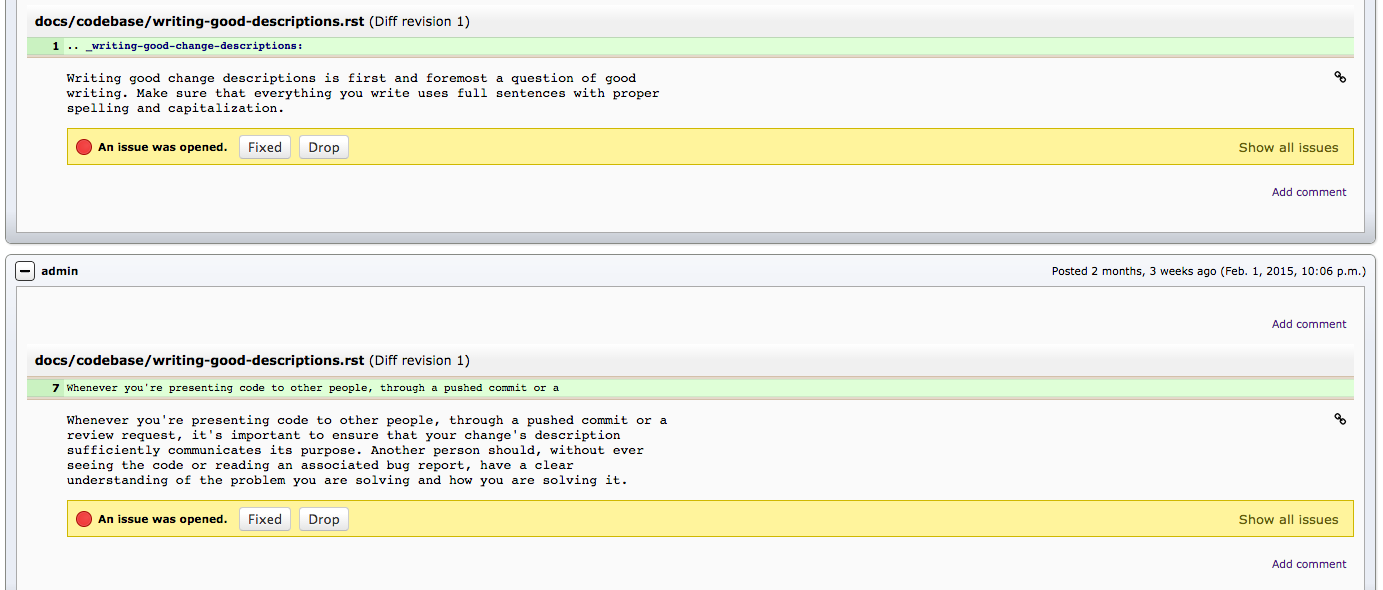The height and width of the screenshot is (590, 1383).
Task: Drop the review-request description issue
Action: click(x=324, y=519)
